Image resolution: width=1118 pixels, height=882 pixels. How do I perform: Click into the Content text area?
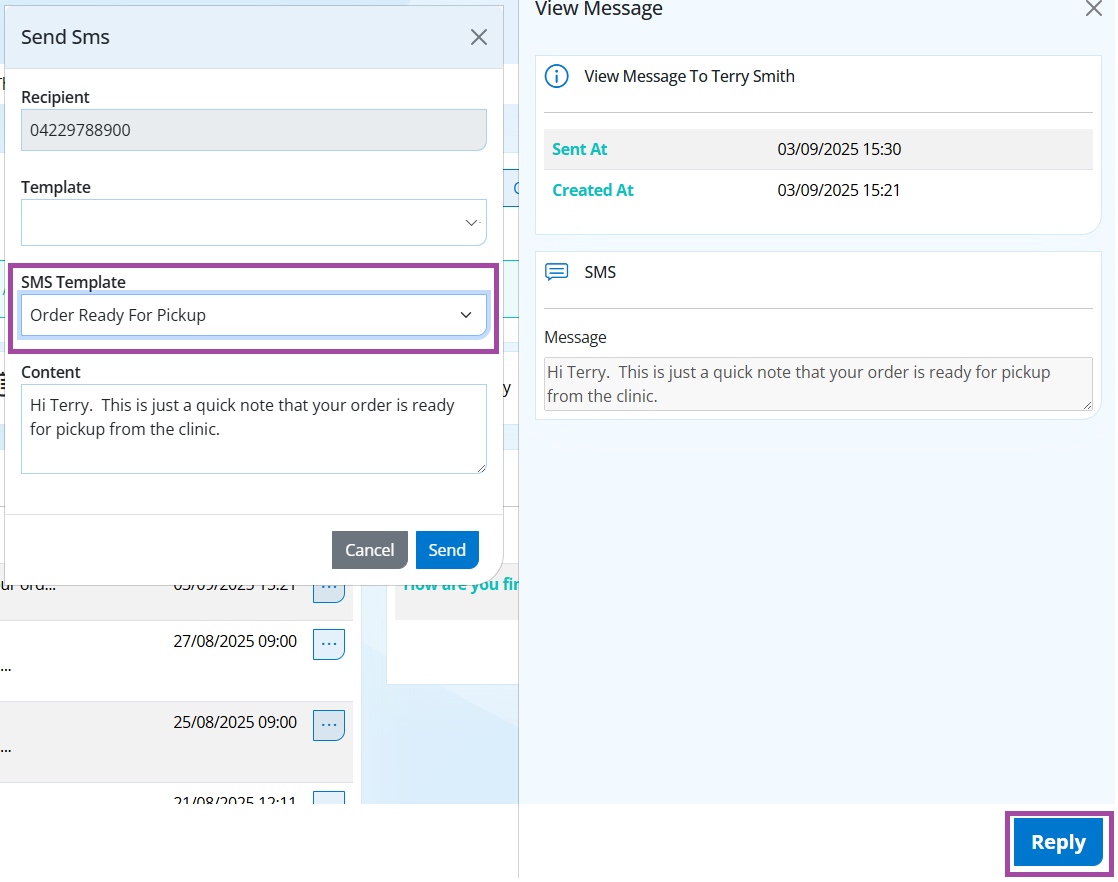(x=254, y=429)
